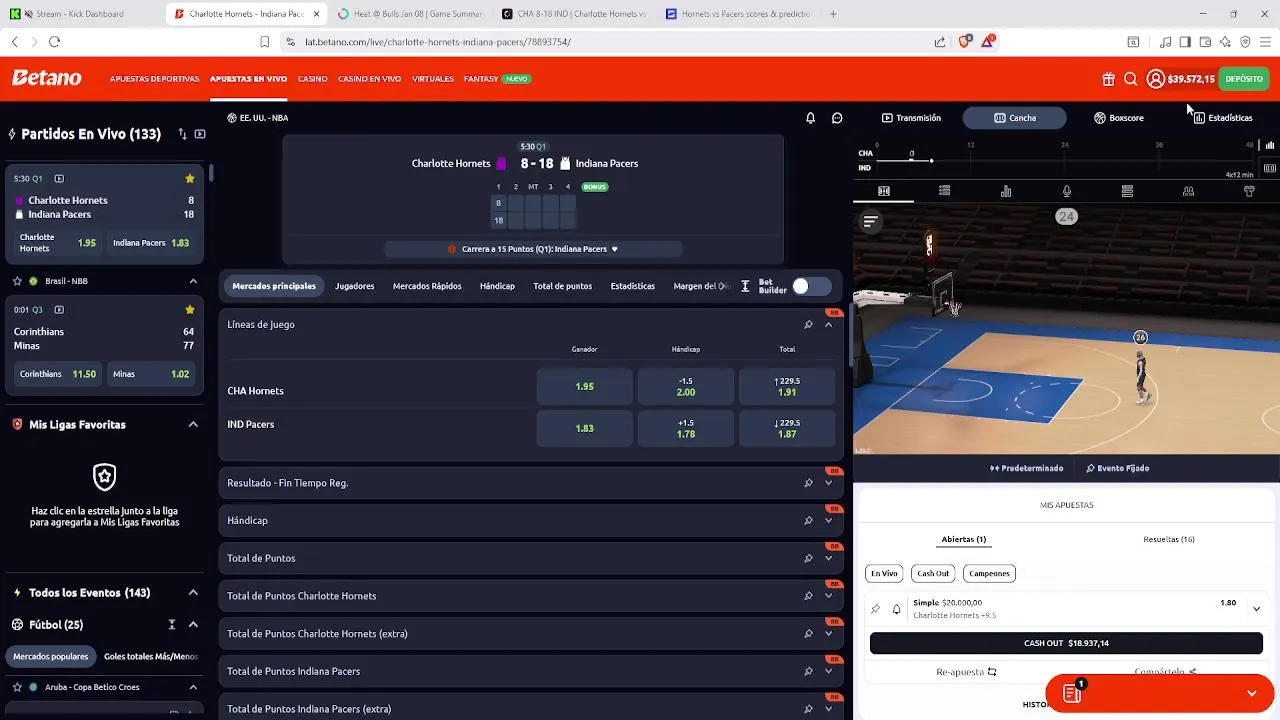Pin the Líneas de Juego market

pyautogui.click(x=808, y=325)
